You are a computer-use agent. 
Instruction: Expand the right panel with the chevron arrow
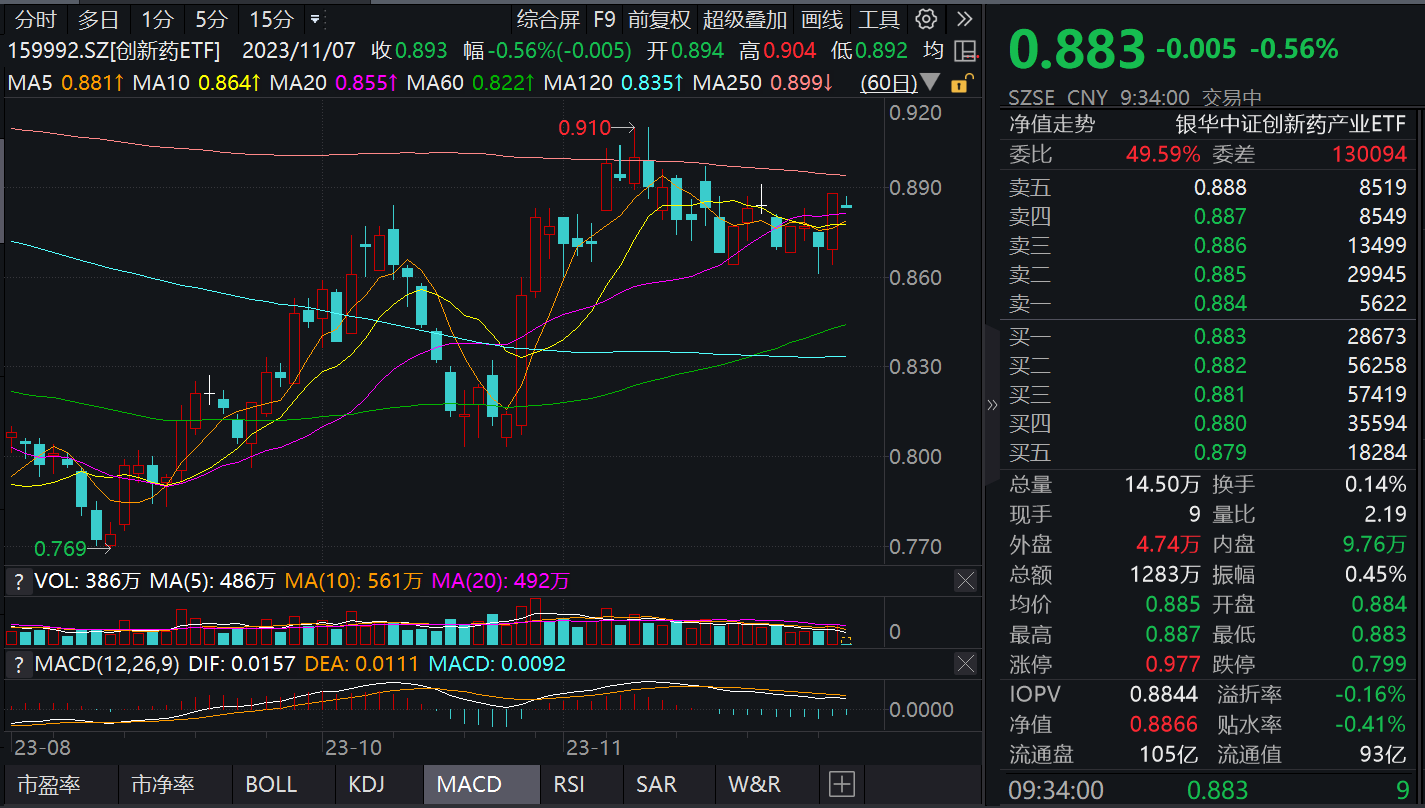click(x=992, y=404)
